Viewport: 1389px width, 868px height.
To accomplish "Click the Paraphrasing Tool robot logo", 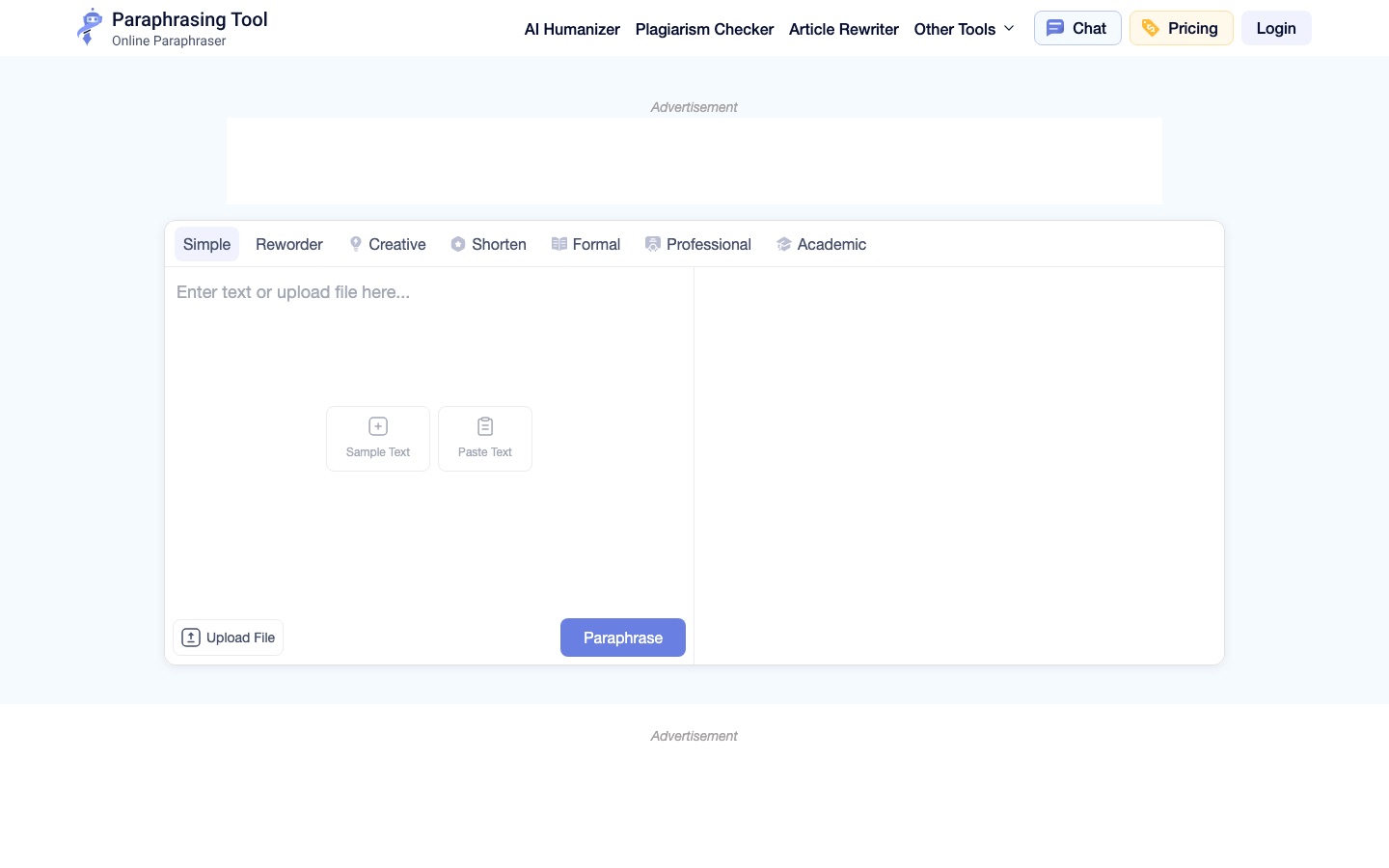I will [89, 27].
